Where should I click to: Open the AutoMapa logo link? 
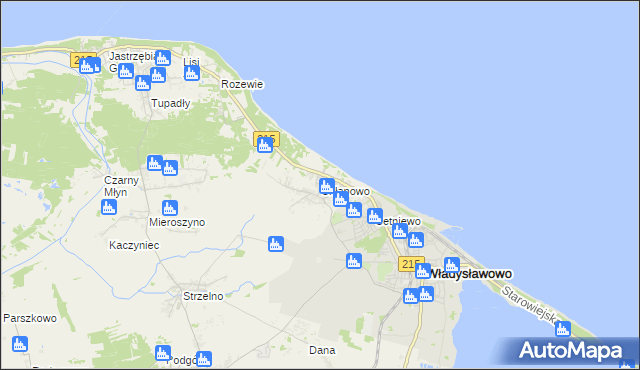tap(571, 351)
